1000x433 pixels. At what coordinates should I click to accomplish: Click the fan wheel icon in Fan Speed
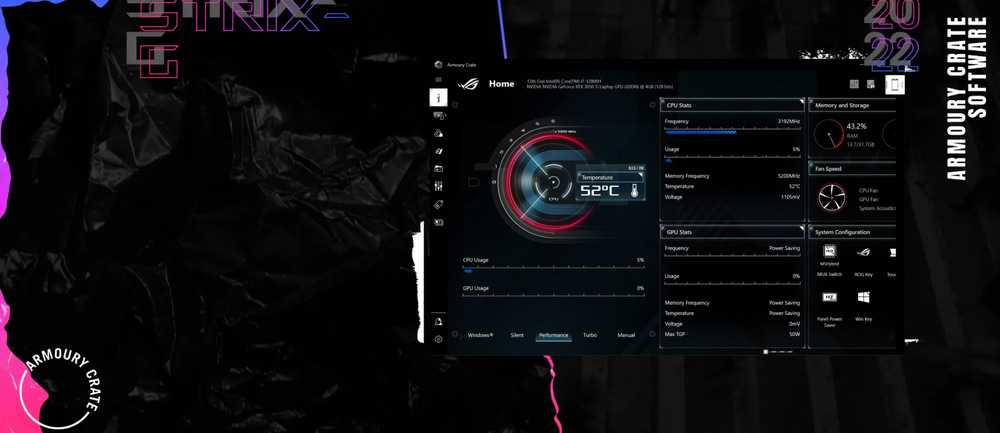click(832, 198)
